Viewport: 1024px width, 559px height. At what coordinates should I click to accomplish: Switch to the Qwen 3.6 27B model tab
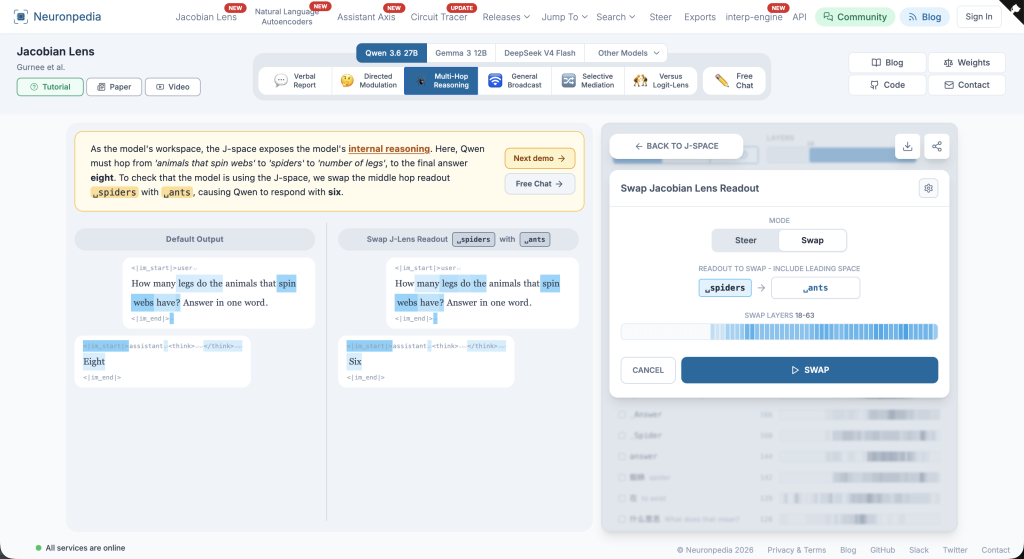391,53
